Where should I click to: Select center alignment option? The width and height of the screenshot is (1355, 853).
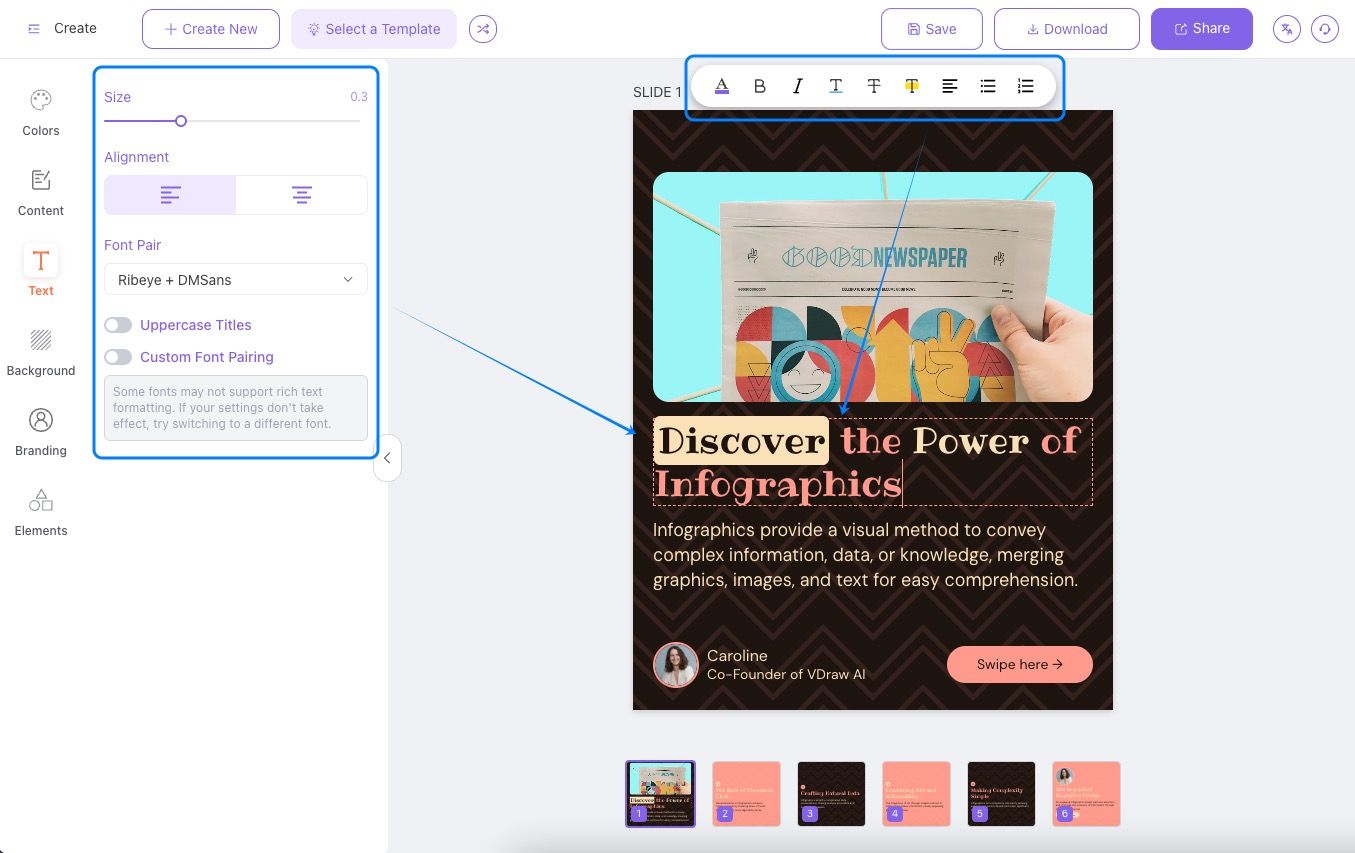click(x=301, y=195)
